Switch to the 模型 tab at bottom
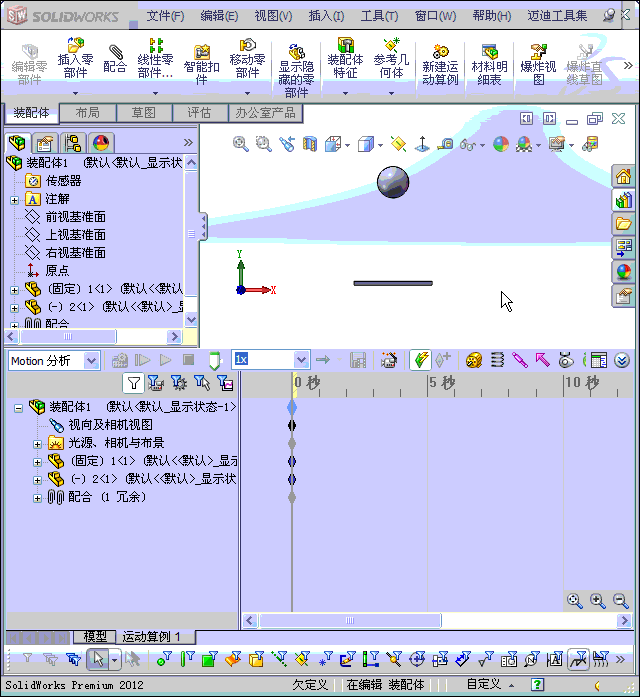 point(95,637)
